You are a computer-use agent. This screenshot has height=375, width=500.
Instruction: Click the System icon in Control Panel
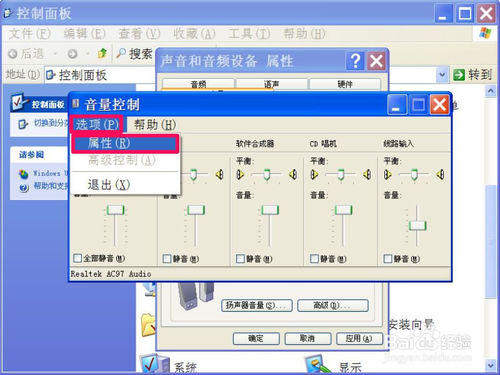tap(154, 363)
